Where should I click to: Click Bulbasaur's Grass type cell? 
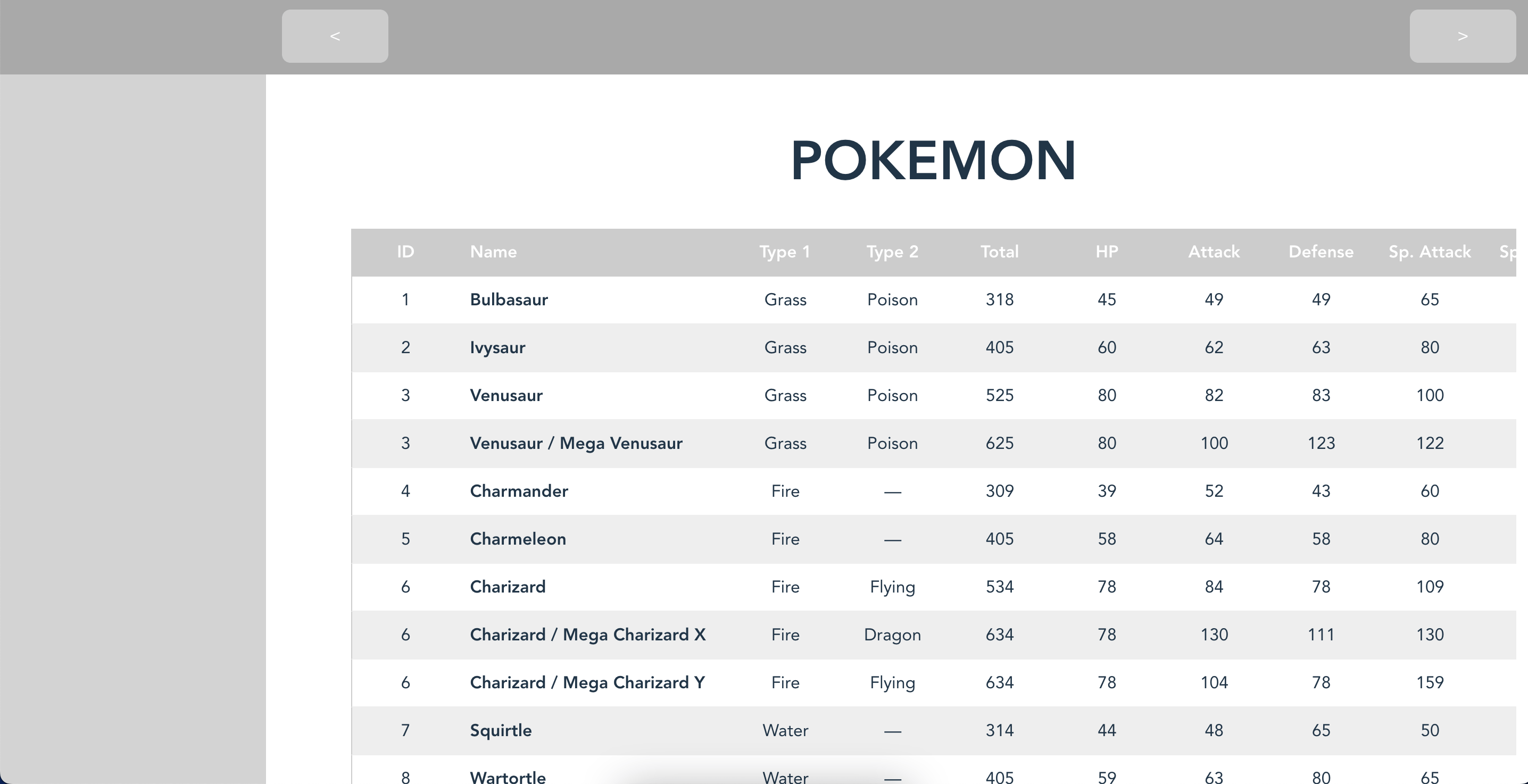click(x=785, y=300)
